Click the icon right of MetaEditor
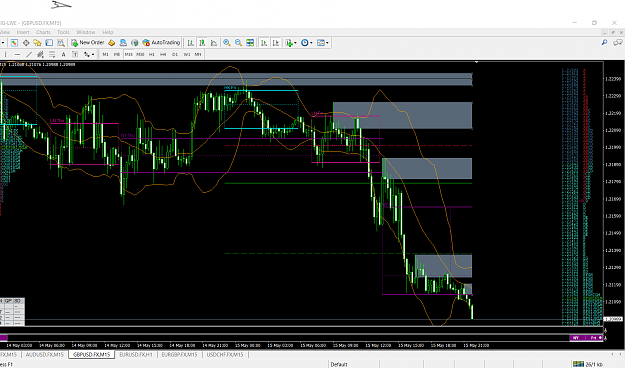Viewport: 625px width, 368px height. click(123, 43)
